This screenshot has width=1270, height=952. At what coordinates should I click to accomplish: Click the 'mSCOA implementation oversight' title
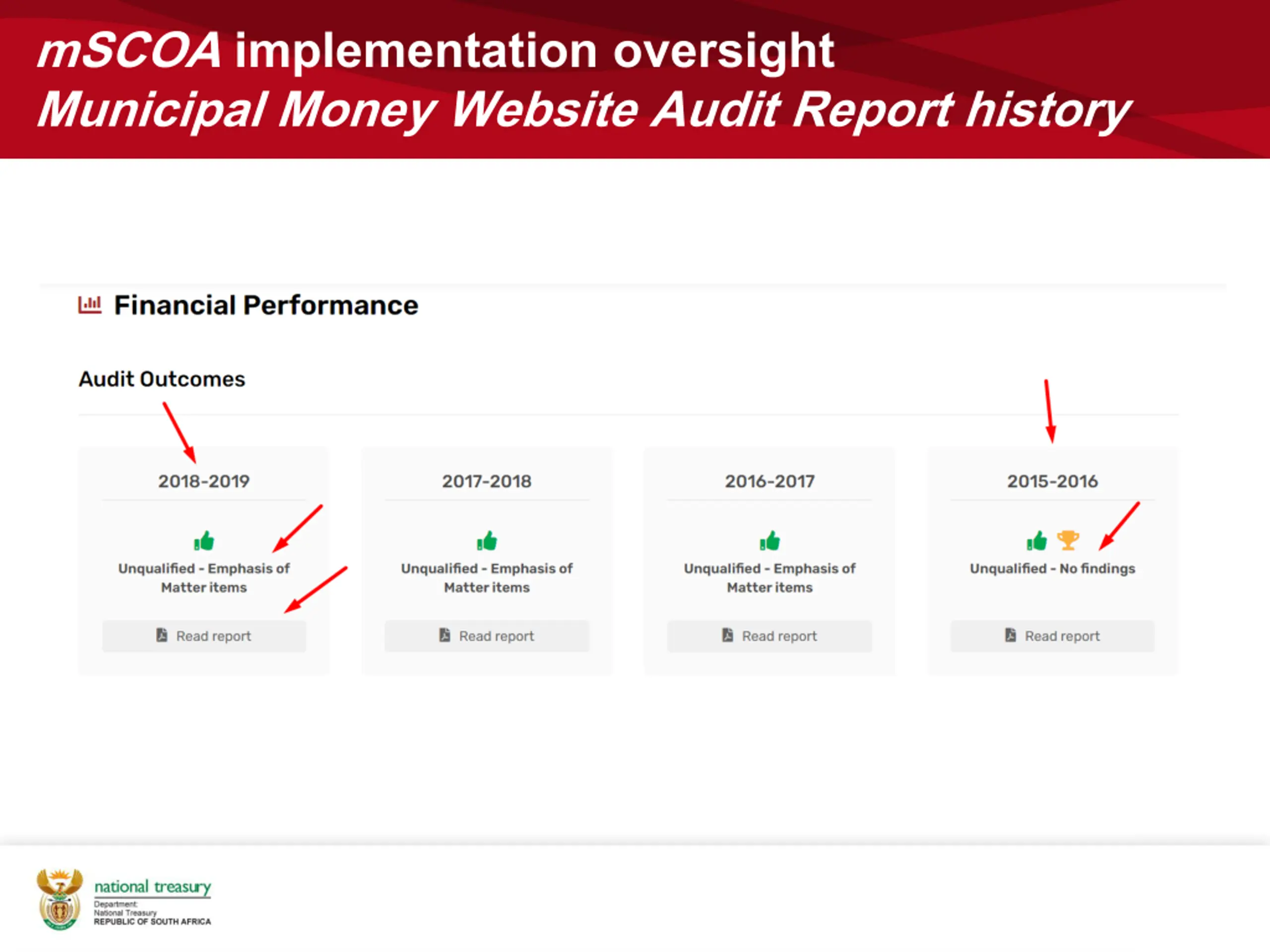(437, 52)
